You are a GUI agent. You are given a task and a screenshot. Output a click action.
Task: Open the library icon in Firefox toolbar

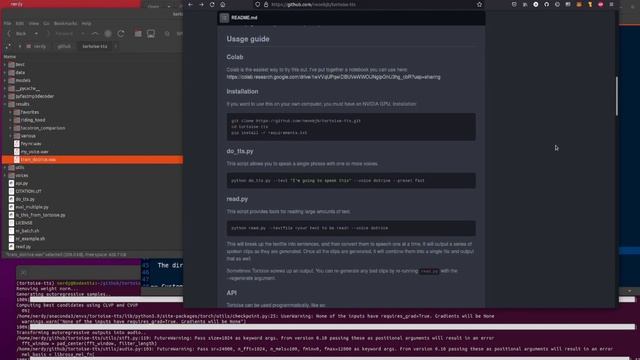click(525, 4)
